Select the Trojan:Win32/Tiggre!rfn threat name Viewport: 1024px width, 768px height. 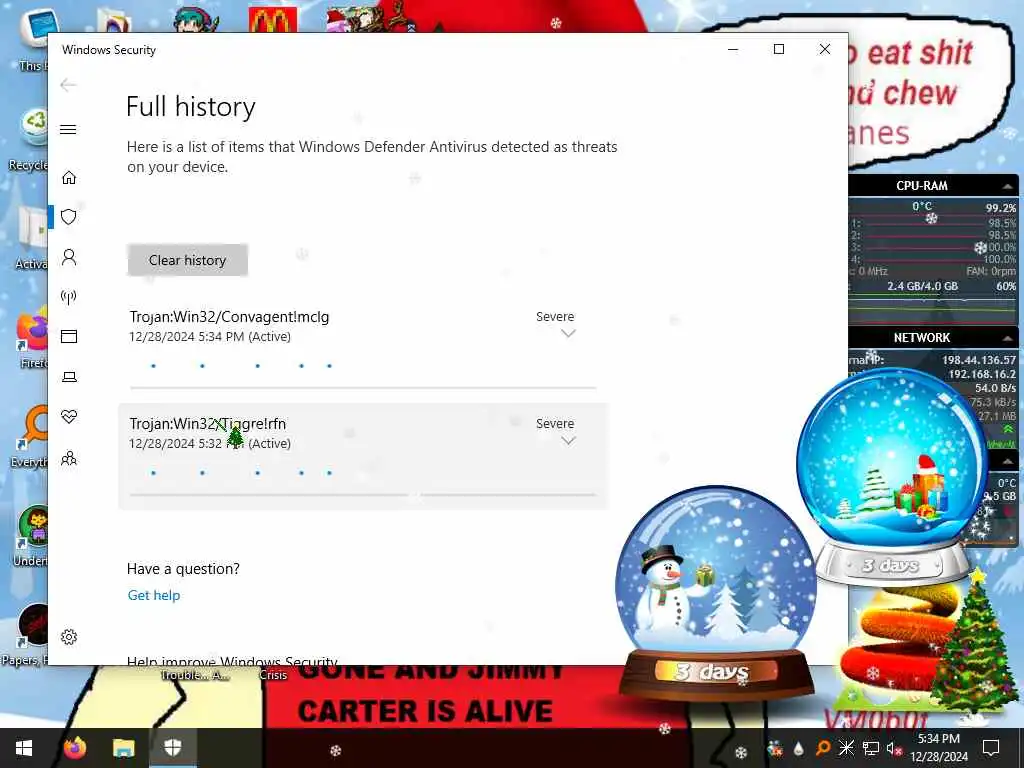[x=208, y=424]
